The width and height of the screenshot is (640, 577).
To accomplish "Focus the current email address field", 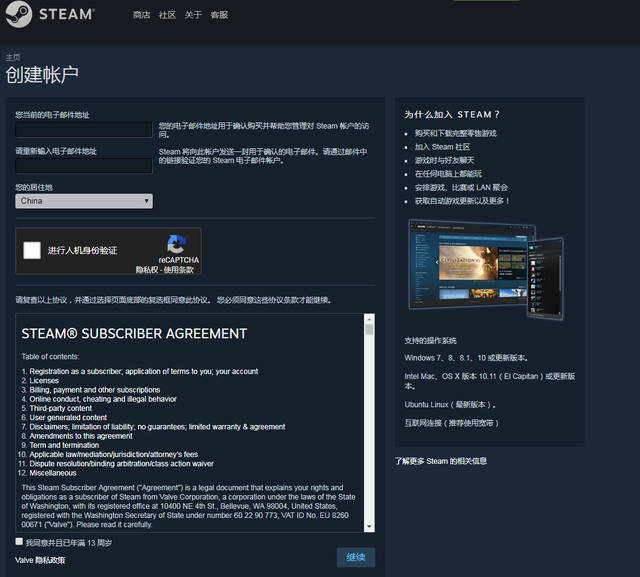I will [84, 129].
